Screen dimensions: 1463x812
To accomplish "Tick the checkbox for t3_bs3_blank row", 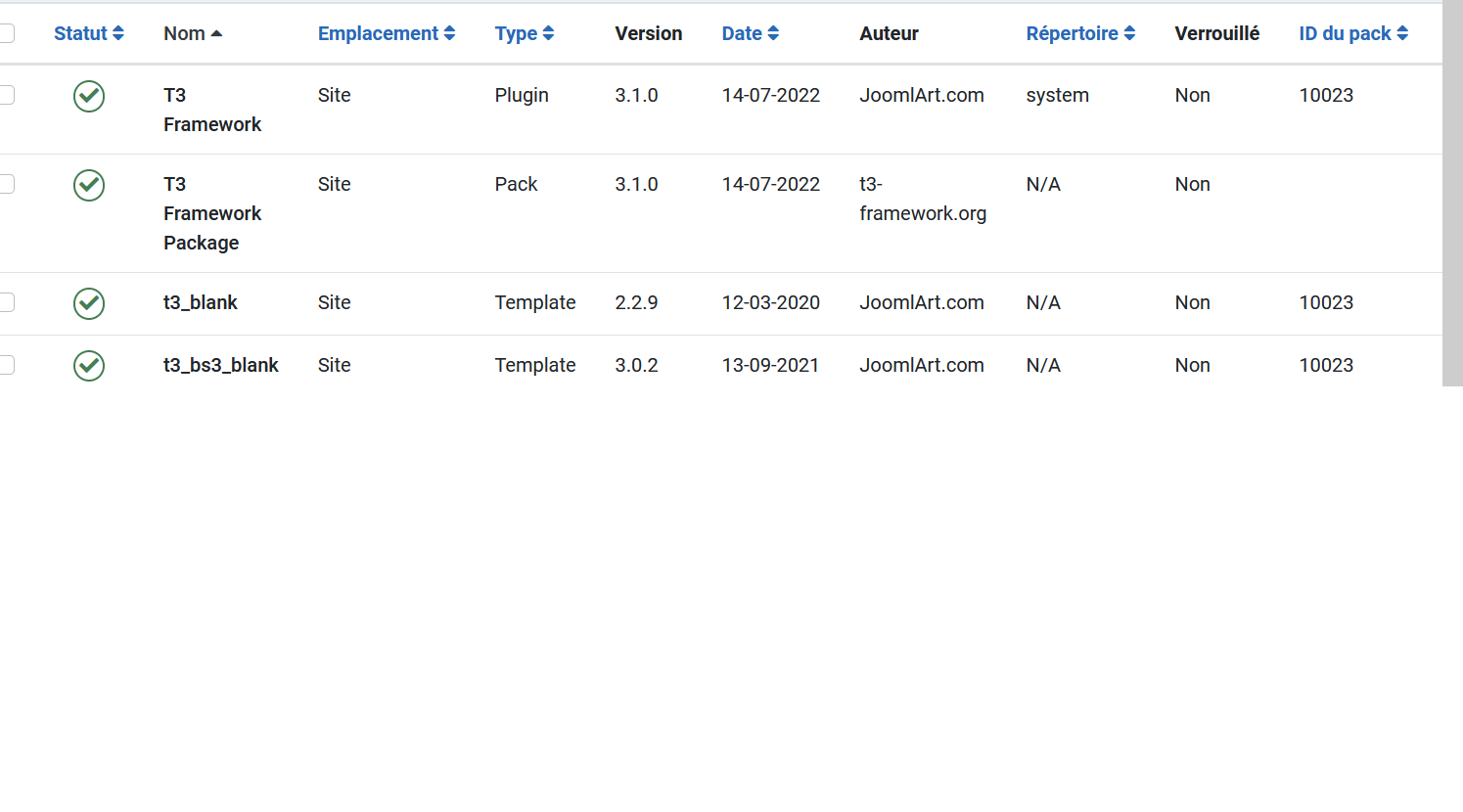I will [x=6, y=365].
